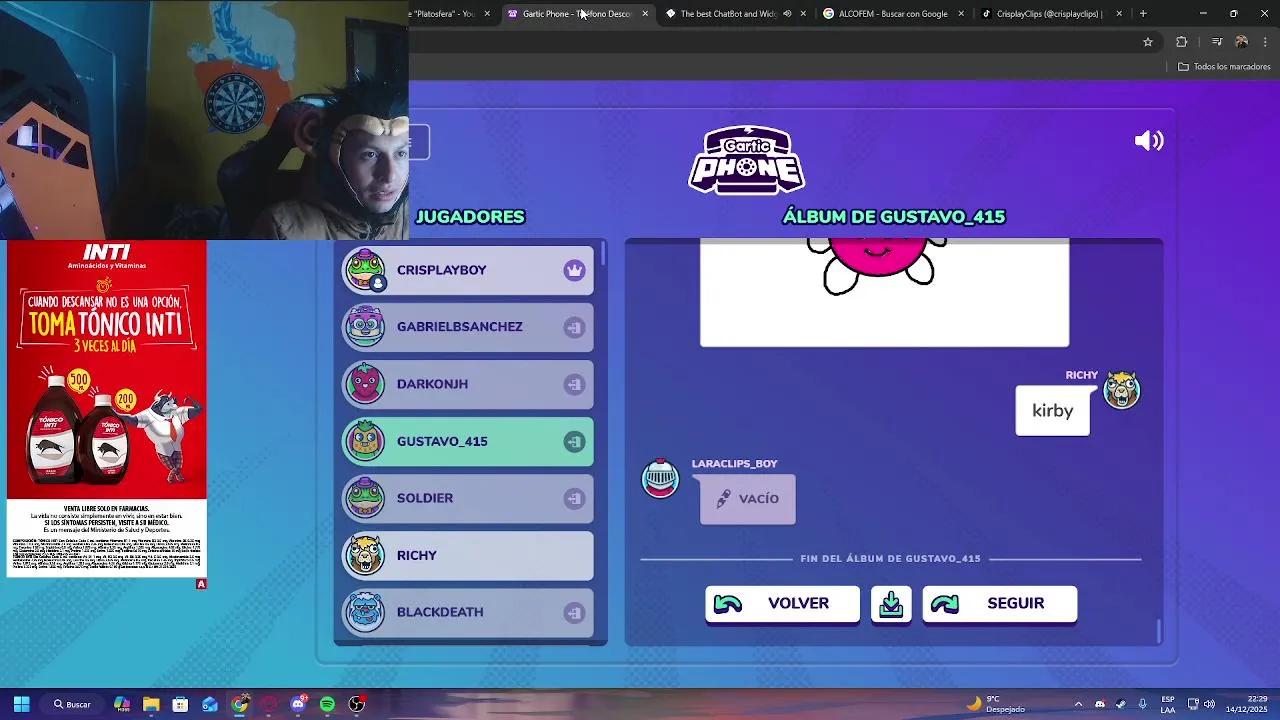Click RICHY's avatar beside kirby bubble
The height and width of the screenshot is (720, 1280).
[x=1121, y=390]
